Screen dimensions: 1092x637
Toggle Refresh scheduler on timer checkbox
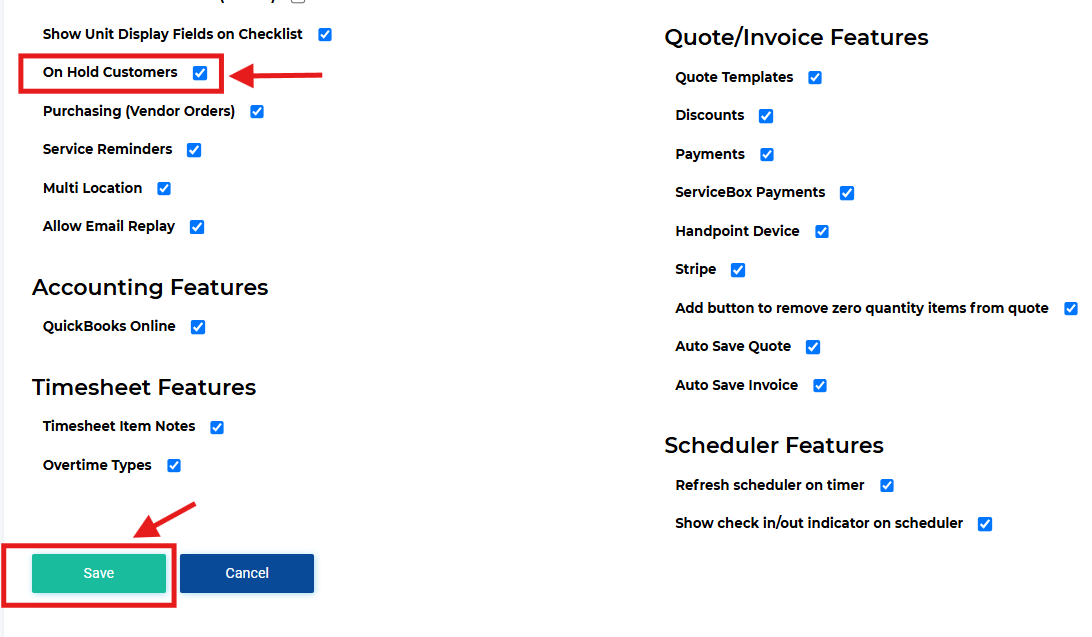point(887,485)
